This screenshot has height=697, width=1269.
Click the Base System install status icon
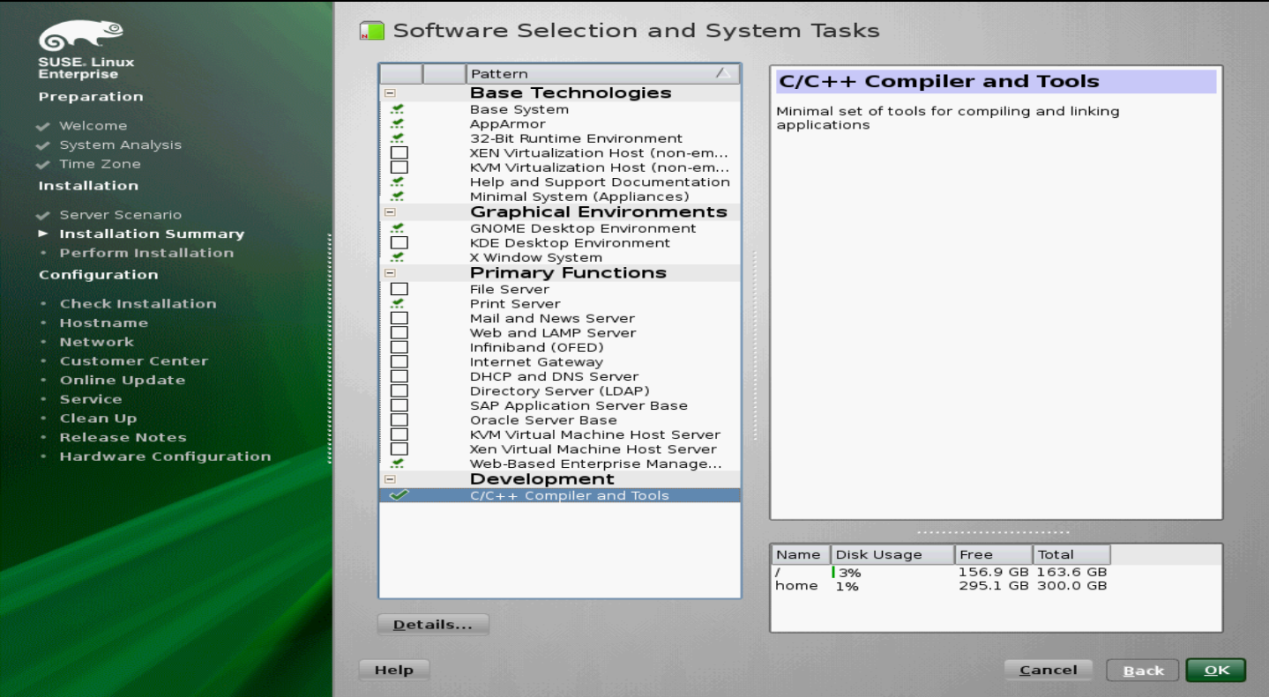(399, 110)
